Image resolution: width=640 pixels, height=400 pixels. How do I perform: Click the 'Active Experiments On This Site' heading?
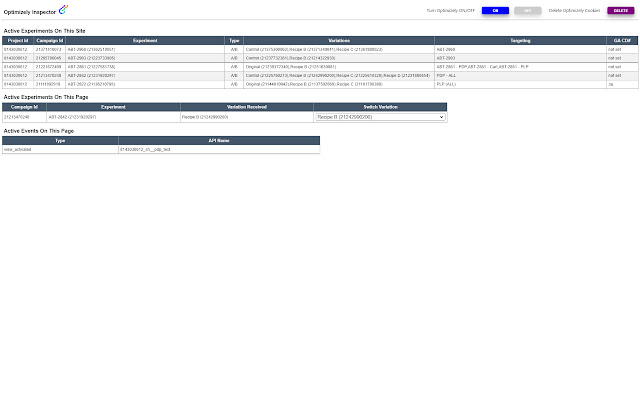click(44, 31)
